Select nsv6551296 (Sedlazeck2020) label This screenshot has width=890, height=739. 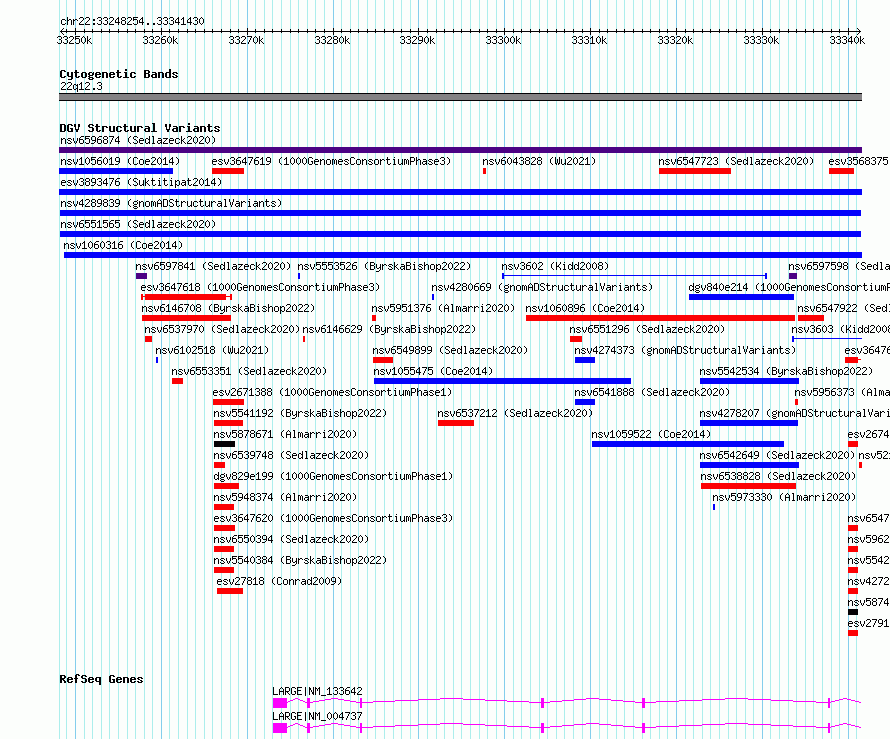click(x=647, y=329)
